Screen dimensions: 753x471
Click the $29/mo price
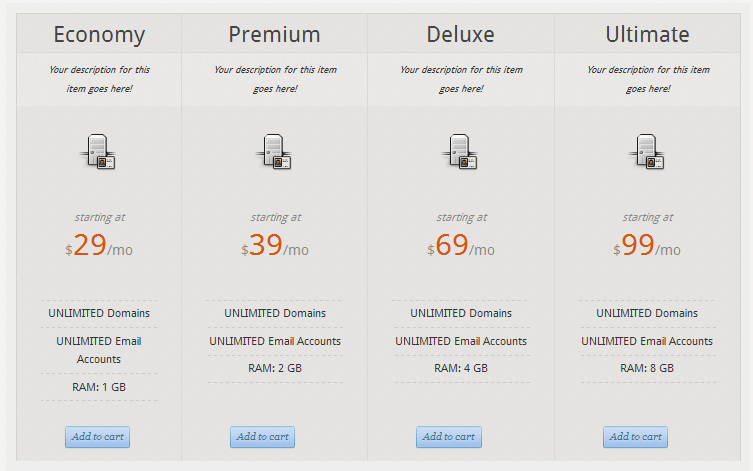click(99, 245)
